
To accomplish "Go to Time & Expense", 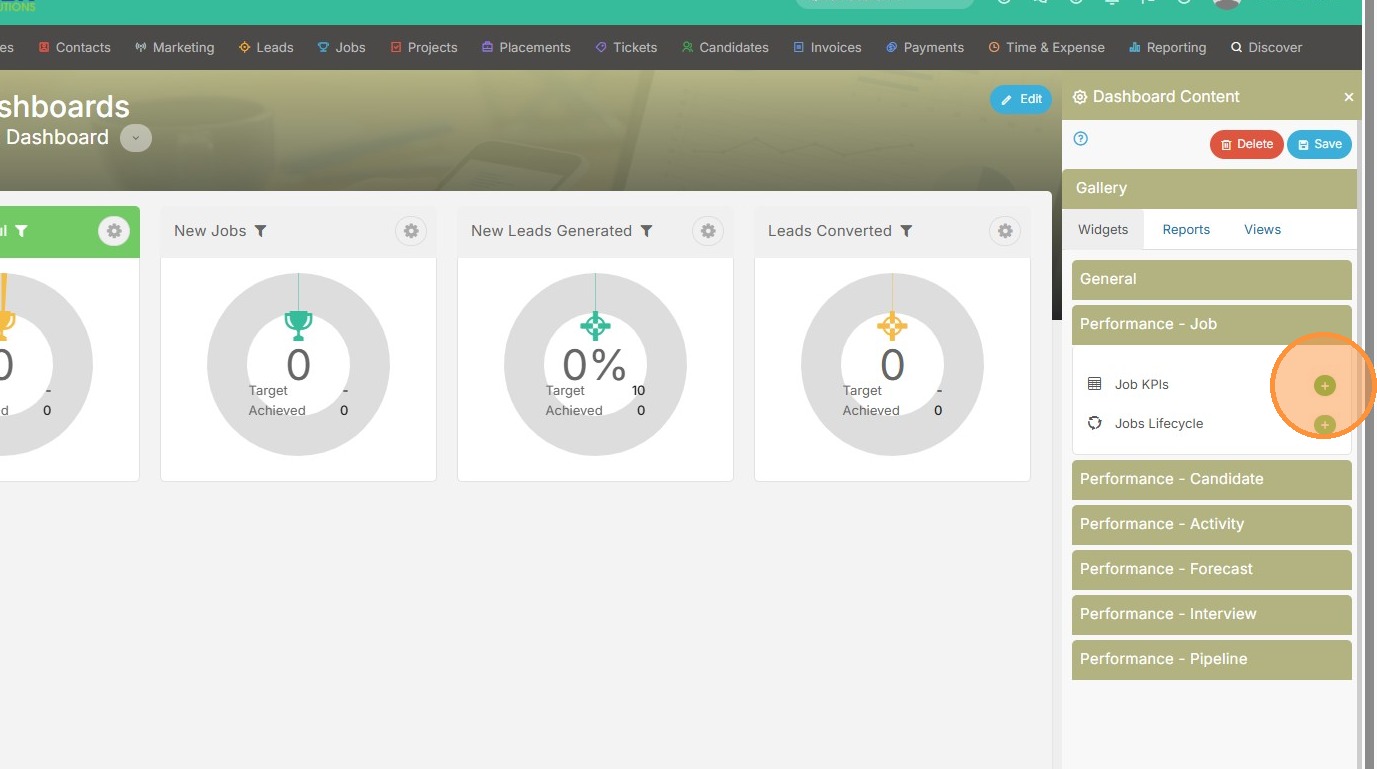I will (x=1047, y=47).
